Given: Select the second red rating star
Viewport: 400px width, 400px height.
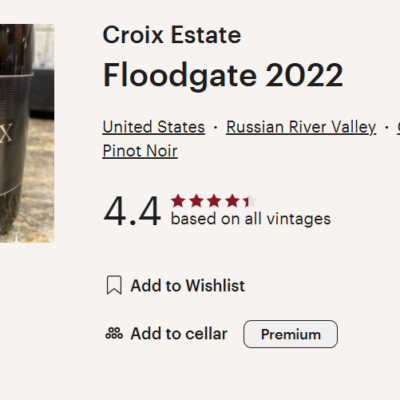Looking at the screenshot, I should point(196,201).
